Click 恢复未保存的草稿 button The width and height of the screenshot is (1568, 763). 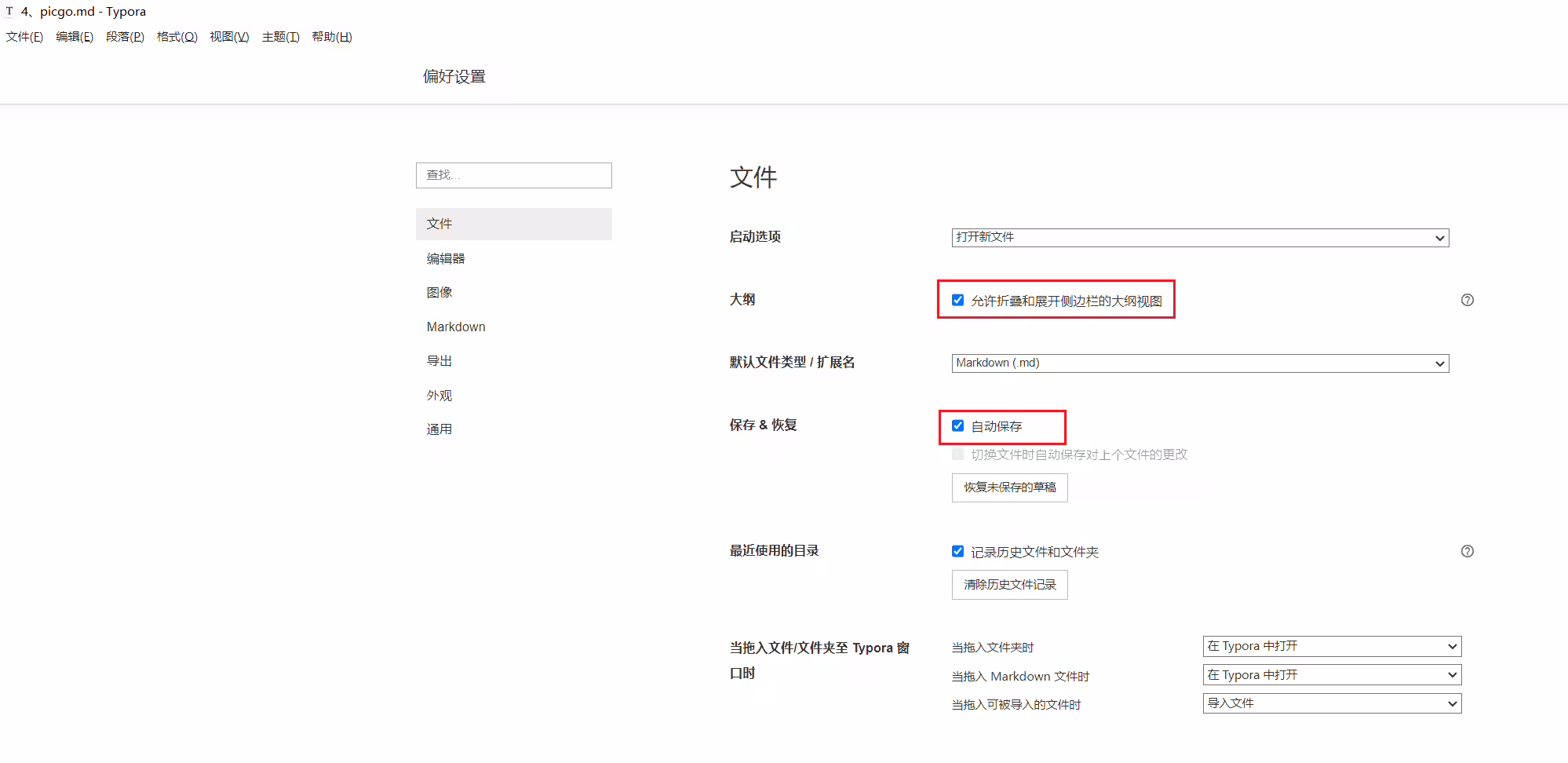click(1009, 487)
